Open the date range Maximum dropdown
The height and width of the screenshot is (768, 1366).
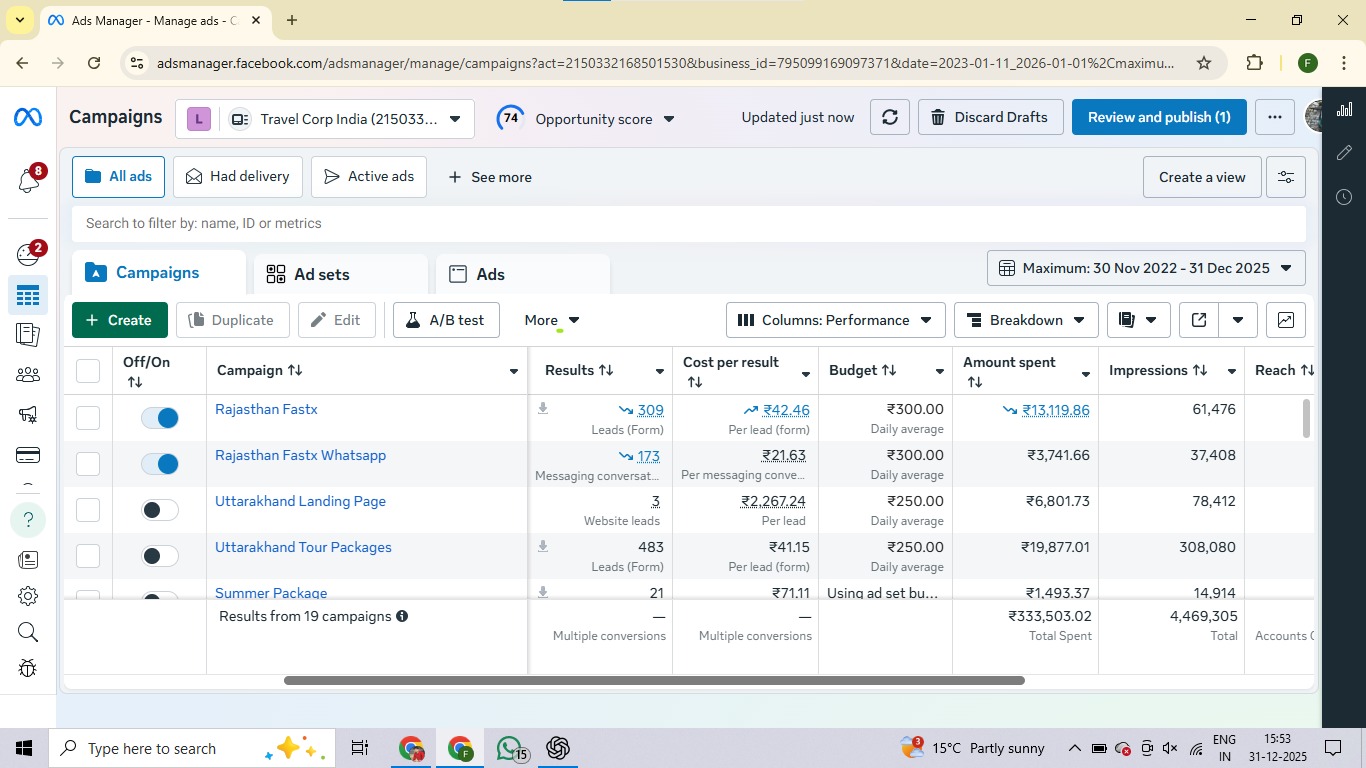pyautogui.click(x=1145, y=267)
